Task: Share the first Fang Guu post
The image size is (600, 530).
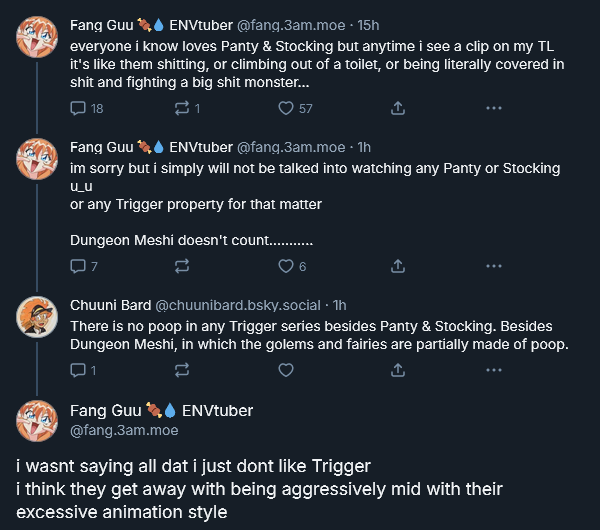Action: (397, 108)
